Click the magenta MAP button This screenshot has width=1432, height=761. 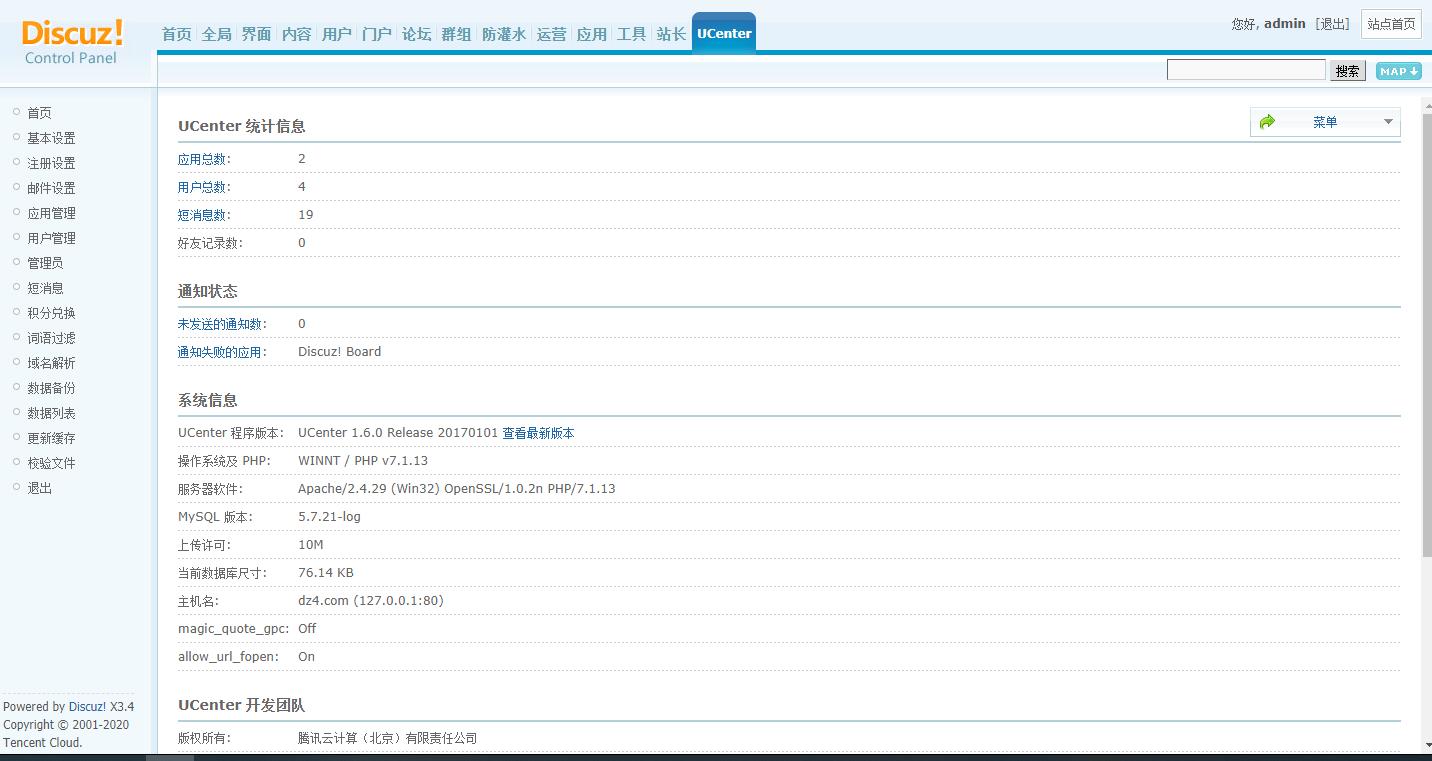(x=1397, y=71)
